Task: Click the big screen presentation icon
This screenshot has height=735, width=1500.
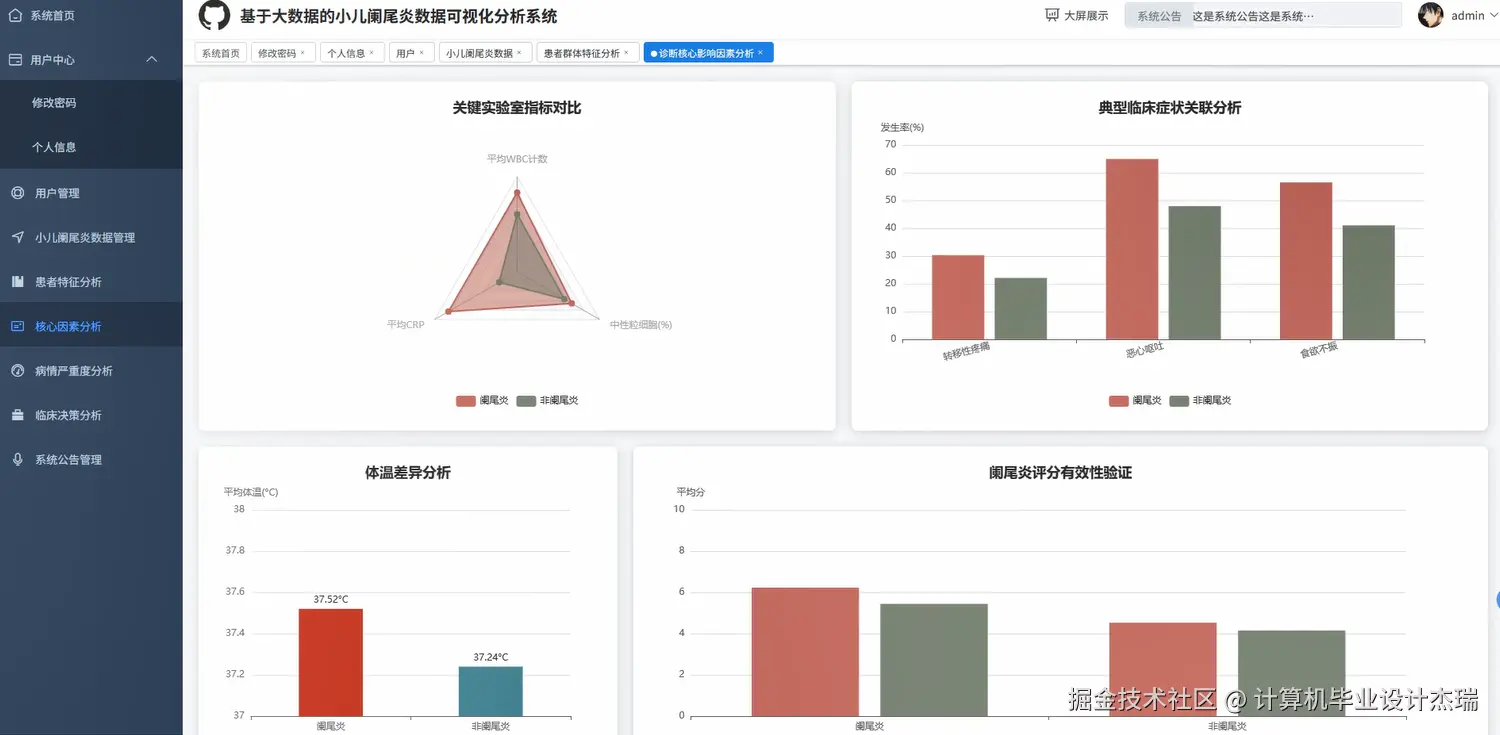Action: (x=1052, y=15)
